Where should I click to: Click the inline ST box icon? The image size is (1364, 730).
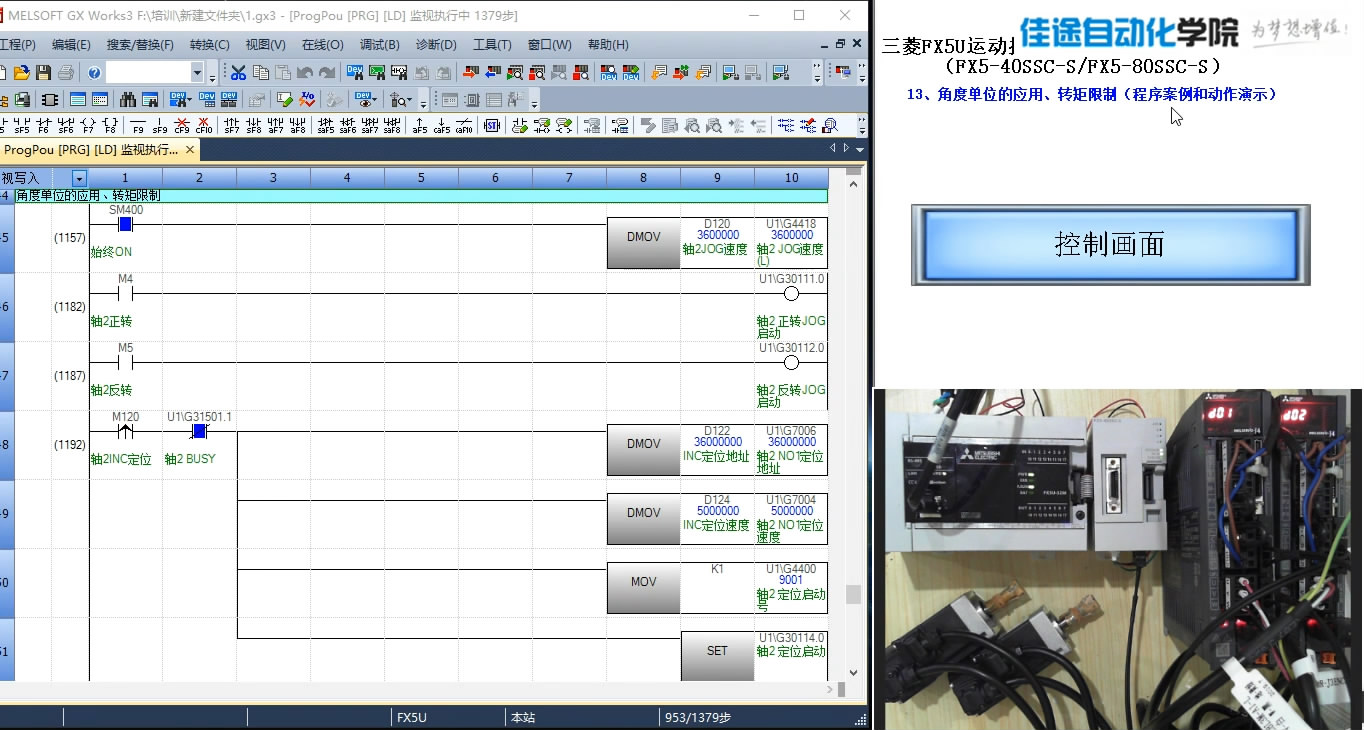pos(491,126)
